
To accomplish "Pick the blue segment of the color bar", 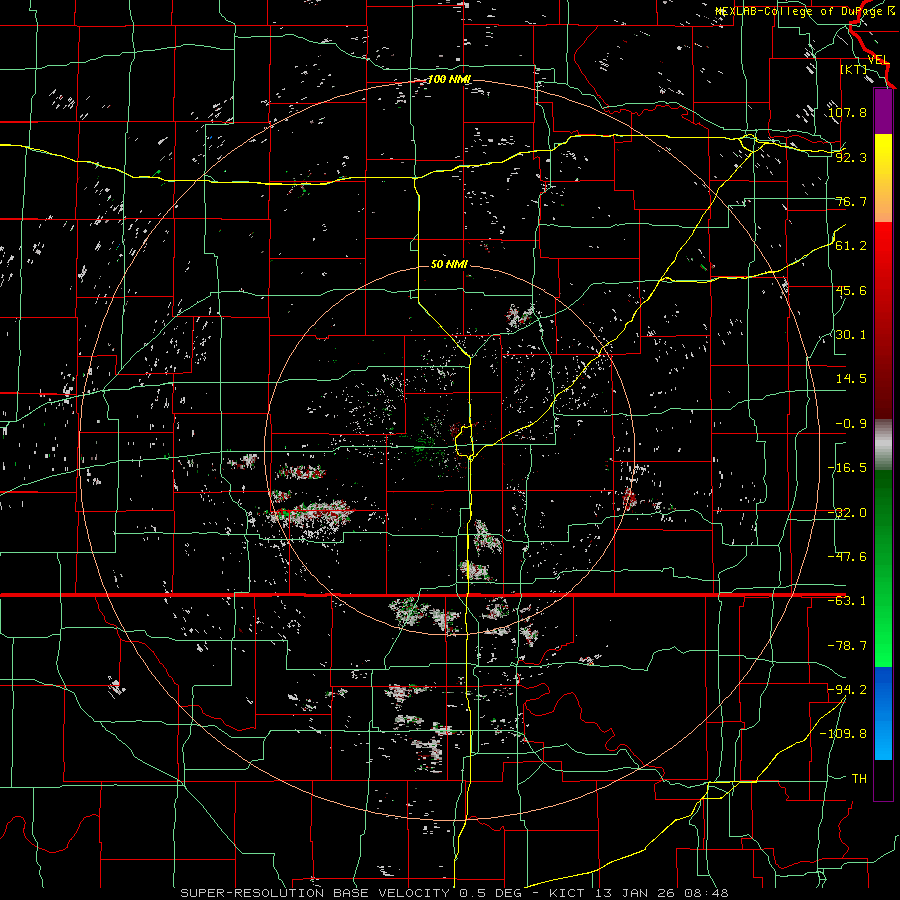I will pyautogui.click(x=883, y=713).
